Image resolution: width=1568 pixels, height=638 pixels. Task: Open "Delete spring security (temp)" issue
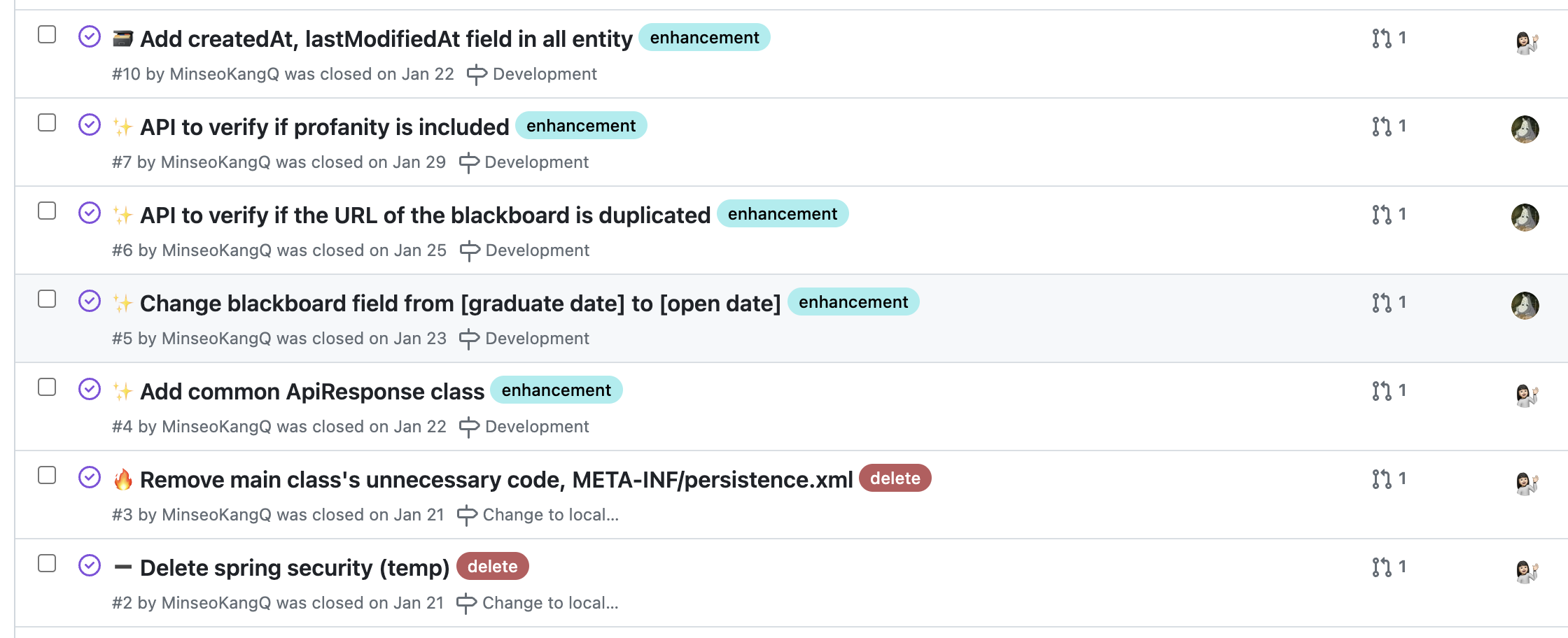(x=294, y=568)
